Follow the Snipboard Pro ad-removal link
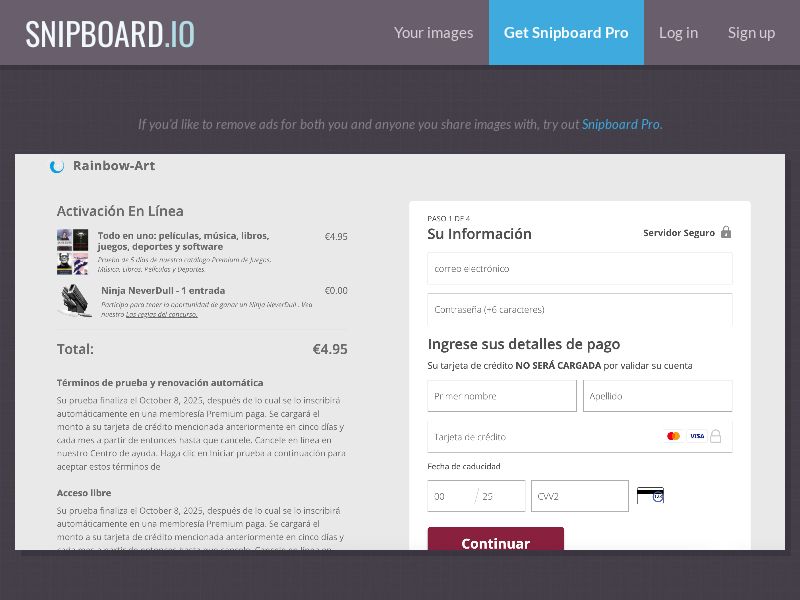The width and height of the screenshot is (800, 600). (x=620, y=125)
